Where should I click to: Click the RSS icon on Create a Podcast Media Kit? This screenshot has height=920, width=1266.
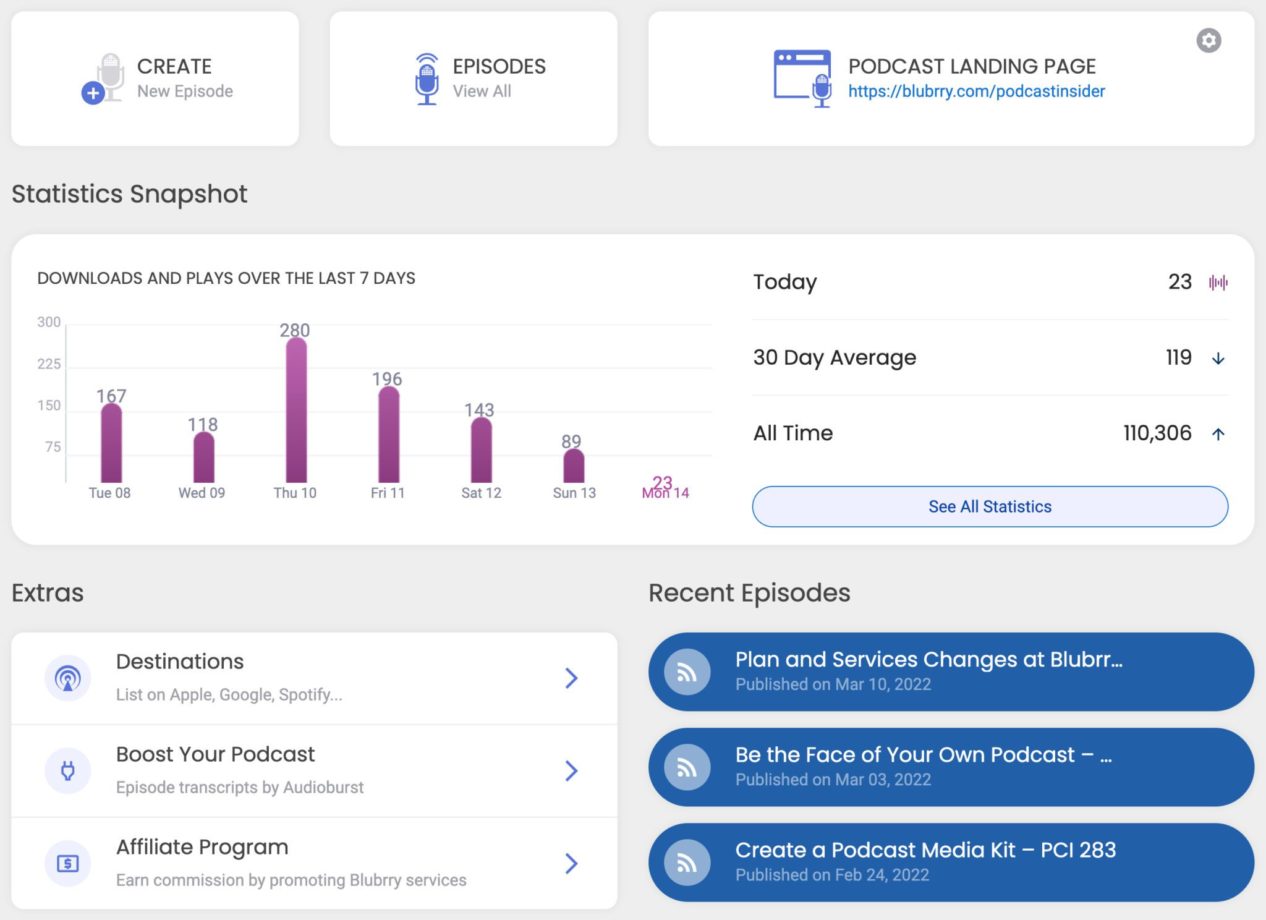[x=686, y=861]
